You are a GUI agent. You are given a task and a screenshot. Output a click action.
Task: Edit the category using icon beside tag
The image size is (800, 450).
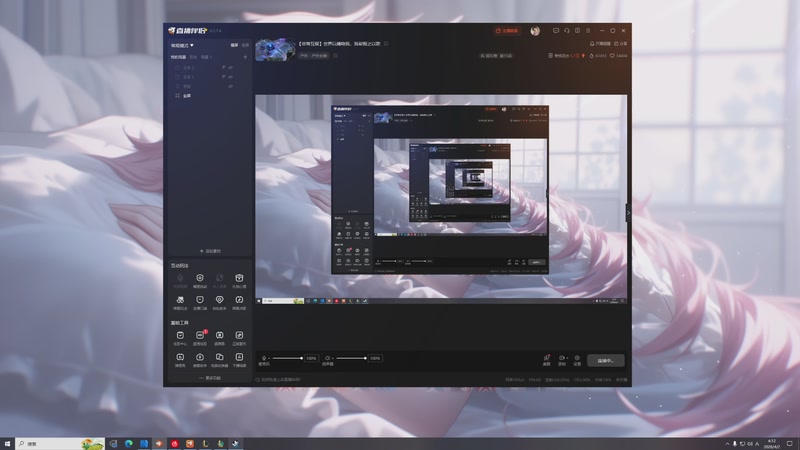[x=336, y=56]
